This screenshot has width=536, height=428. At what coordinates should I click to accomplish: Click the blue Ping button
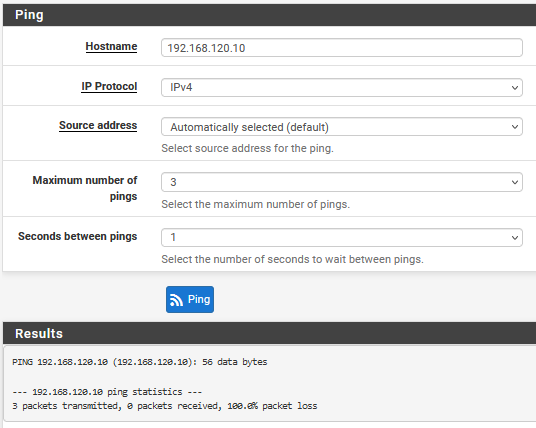[190, 299]
